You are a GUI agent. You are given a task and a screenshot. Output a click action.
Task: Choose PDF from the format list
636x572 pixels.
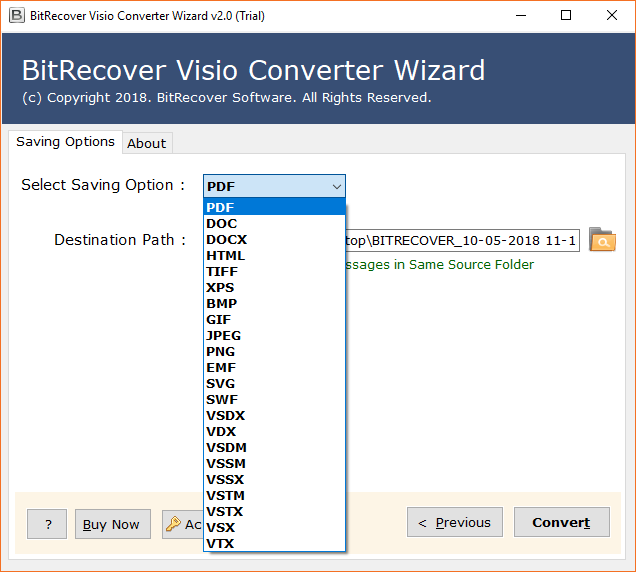[274, 207]
